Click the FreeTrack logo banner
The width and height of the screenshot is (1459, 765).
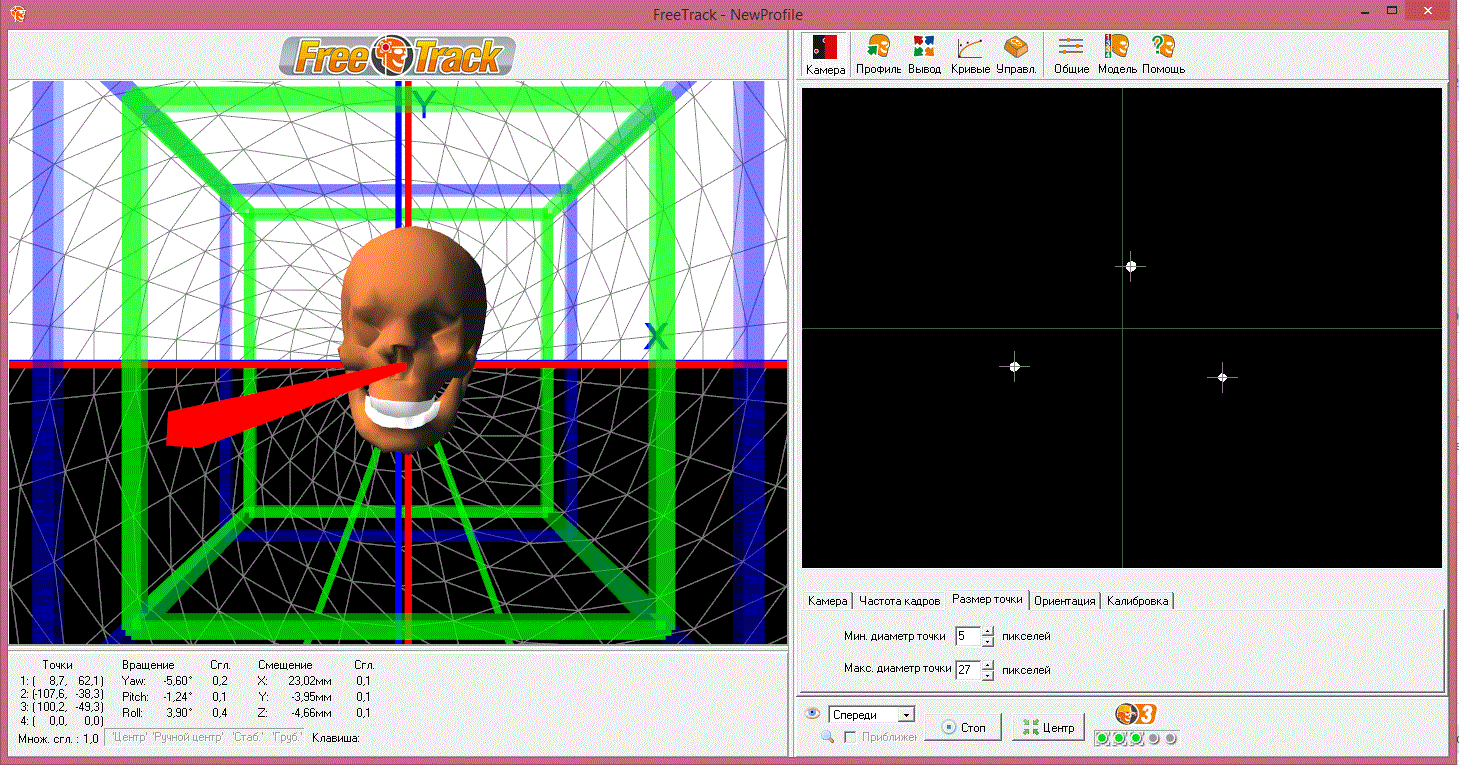[397, 56]
